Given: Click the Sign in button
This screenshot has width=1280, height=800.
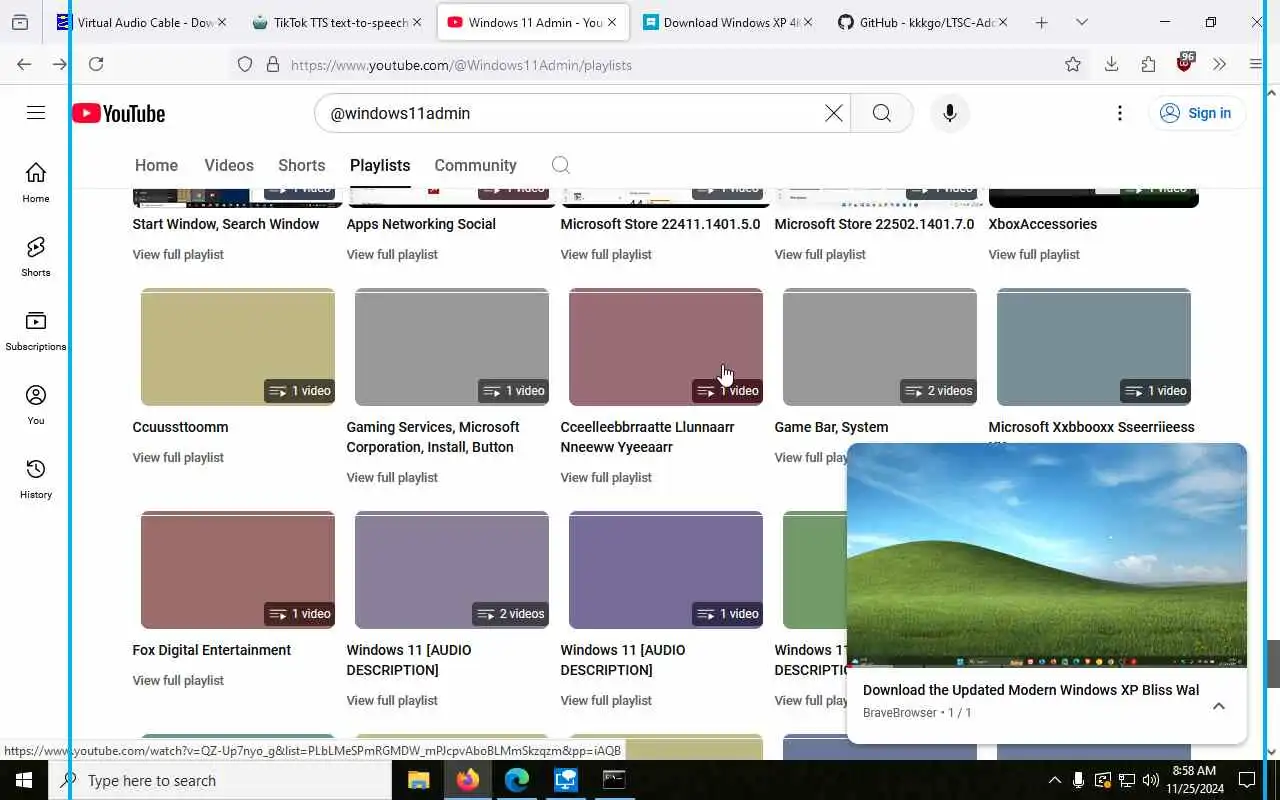Looking at the screenshot, I should (x=1196, y=113).
